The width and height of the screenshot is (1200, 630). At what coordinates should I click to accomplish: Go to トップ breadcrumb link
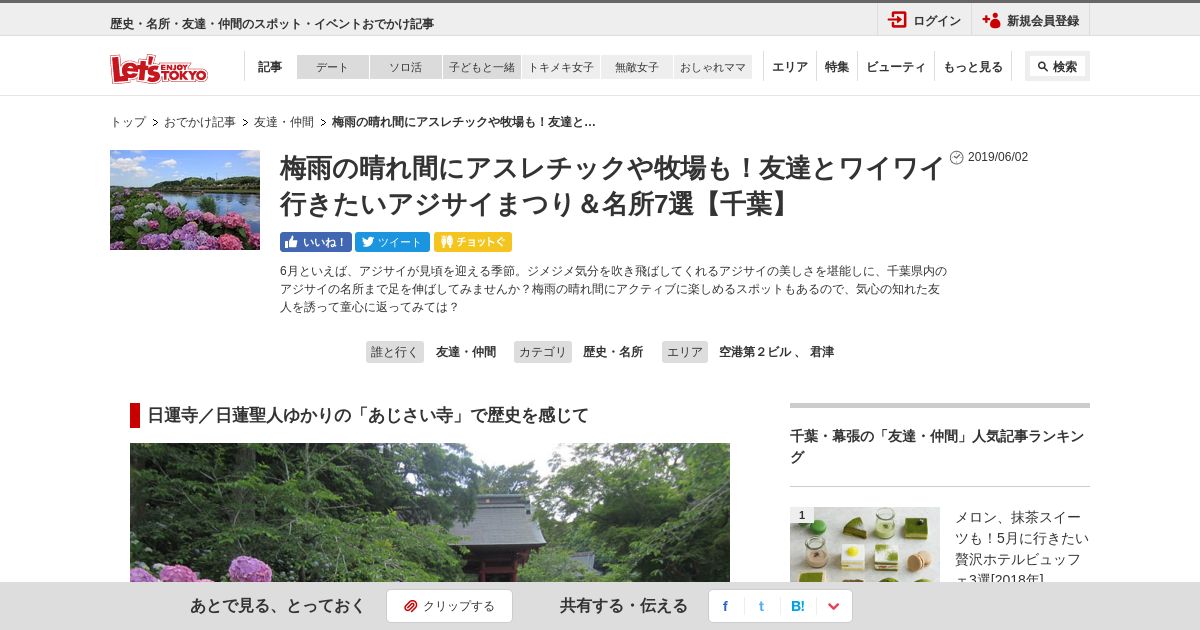(x=128, y=122)
